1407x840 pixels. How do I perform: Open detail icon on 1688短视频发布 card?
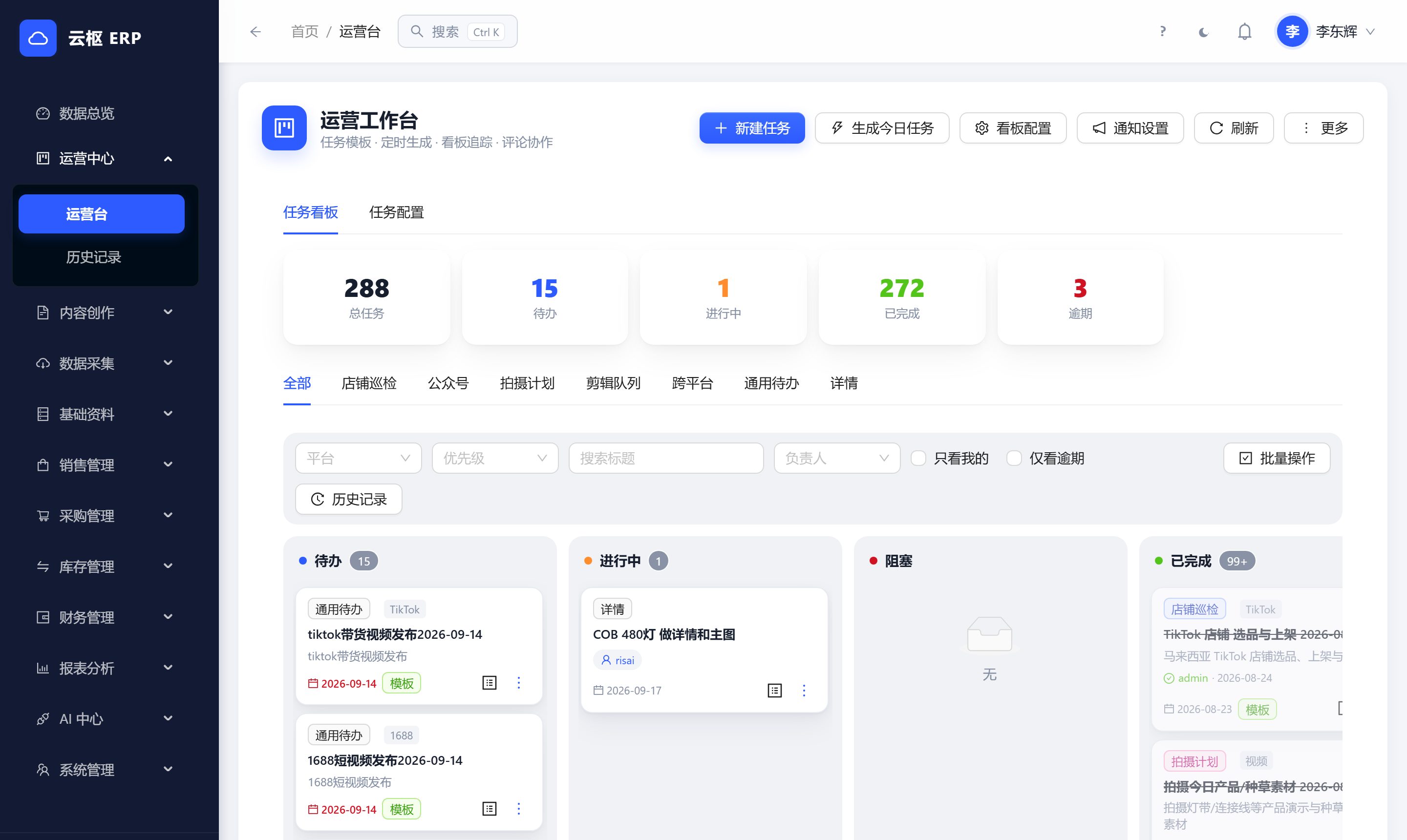click(x=489, y=808)
